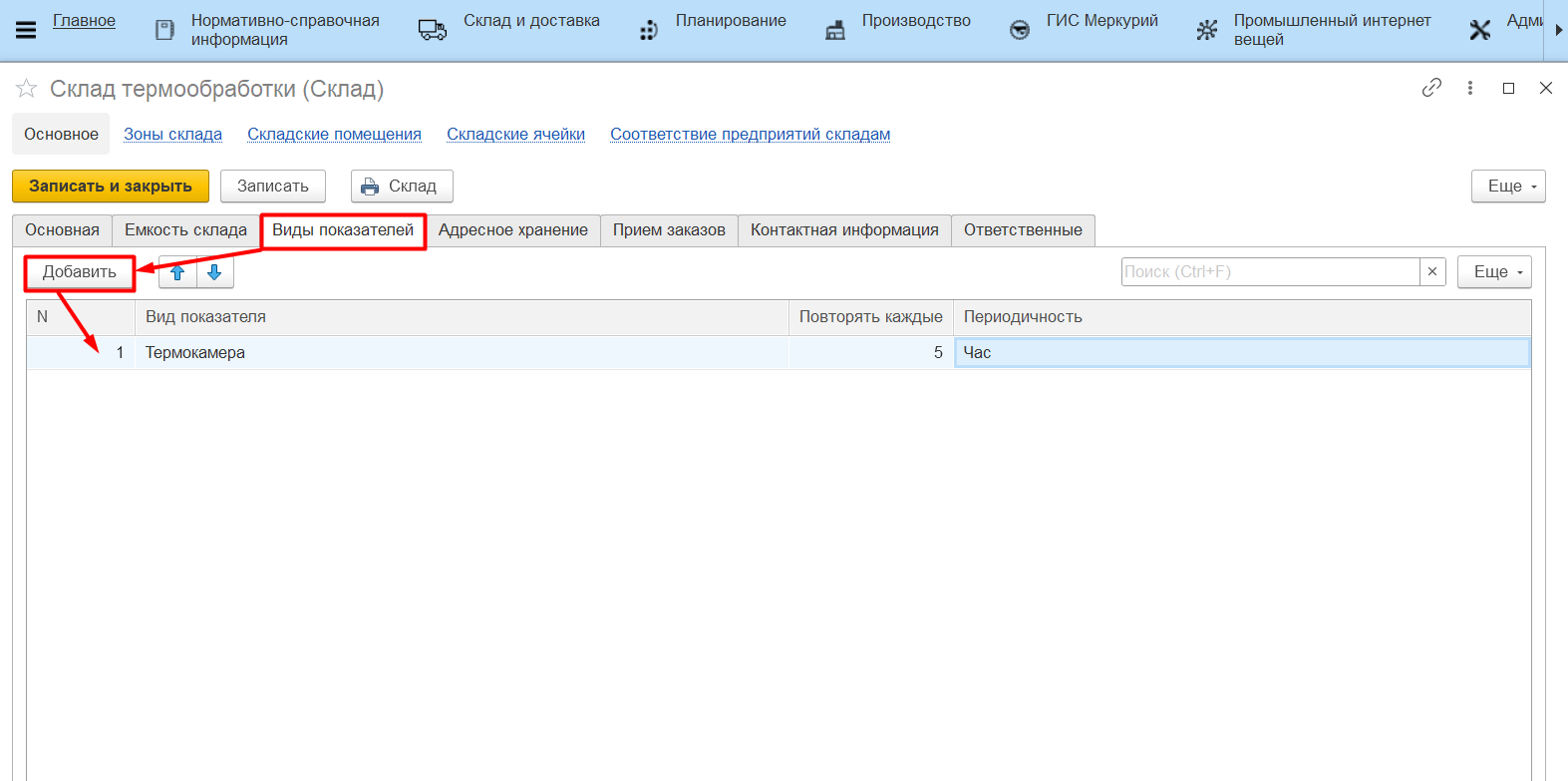This screenshot has height=781, width=1568.
Task: Click in the Поиск search field
Action: point(1269,271)
